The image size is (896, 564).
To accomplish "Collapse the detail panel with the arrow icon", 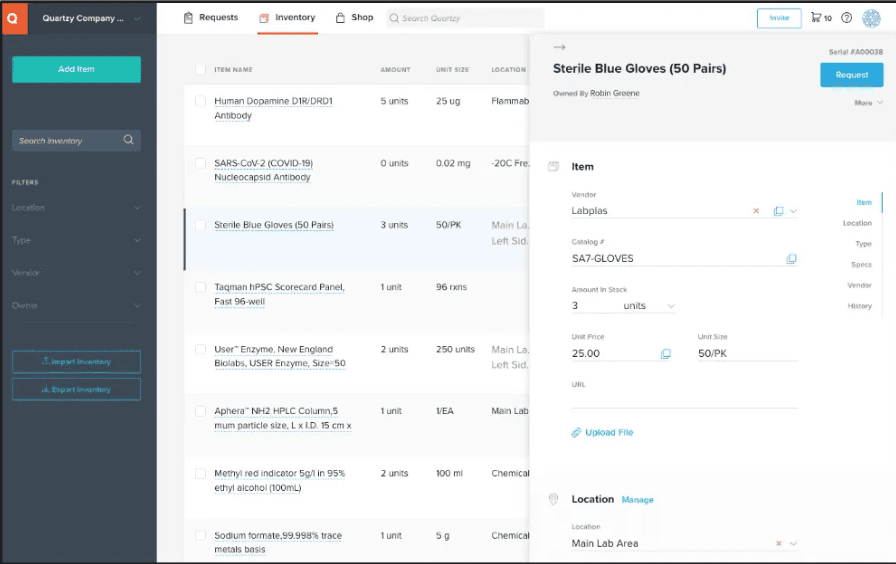I will click(559, 47).
